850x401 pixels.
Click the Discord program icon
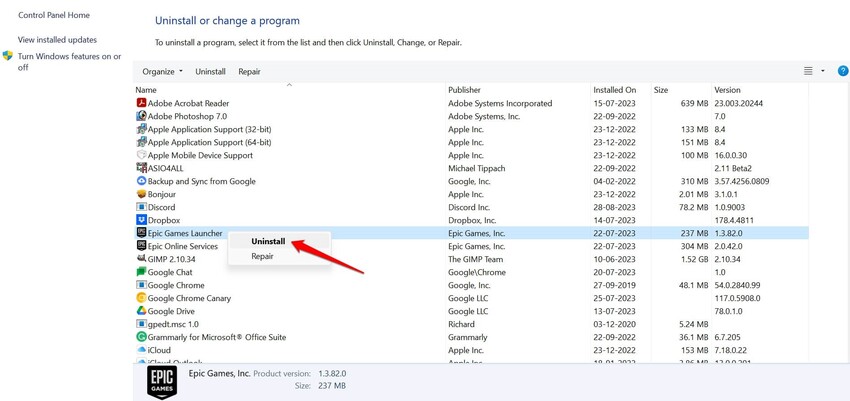[141, 207]
